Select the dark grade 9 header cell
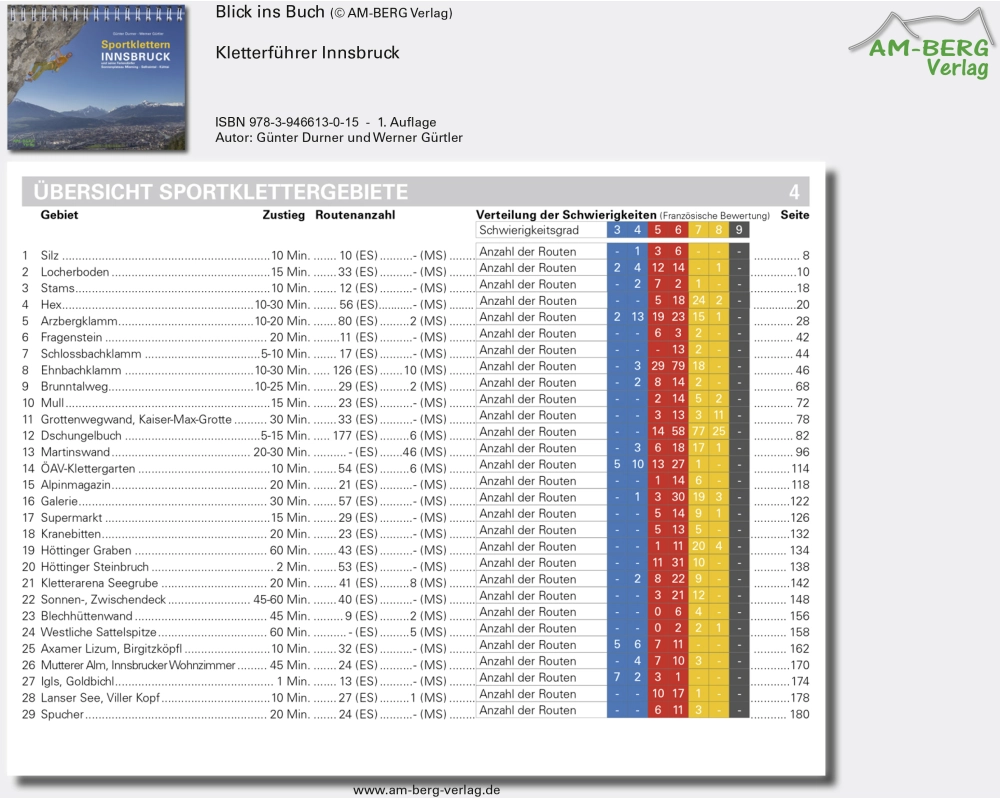The width and height of the screenshot is (1000, 800). (739, 230)
